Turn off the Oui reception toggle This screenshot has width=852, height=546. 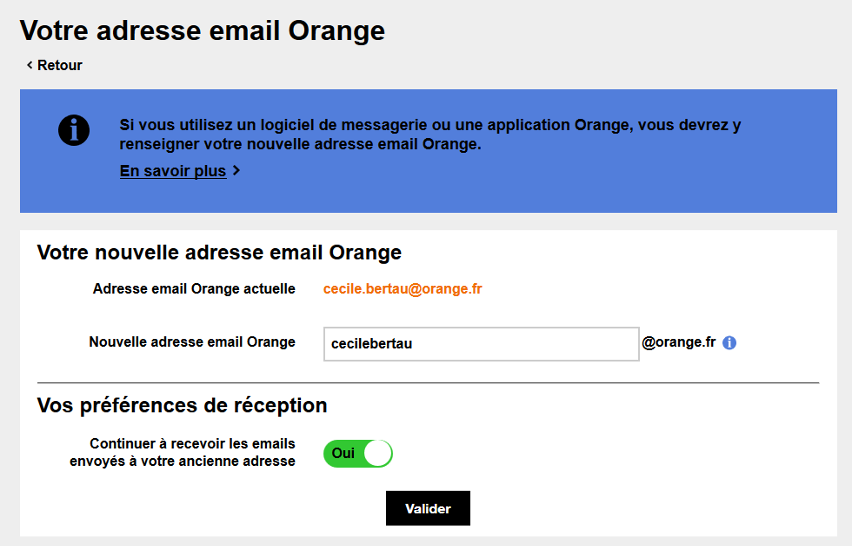(357, 453)
